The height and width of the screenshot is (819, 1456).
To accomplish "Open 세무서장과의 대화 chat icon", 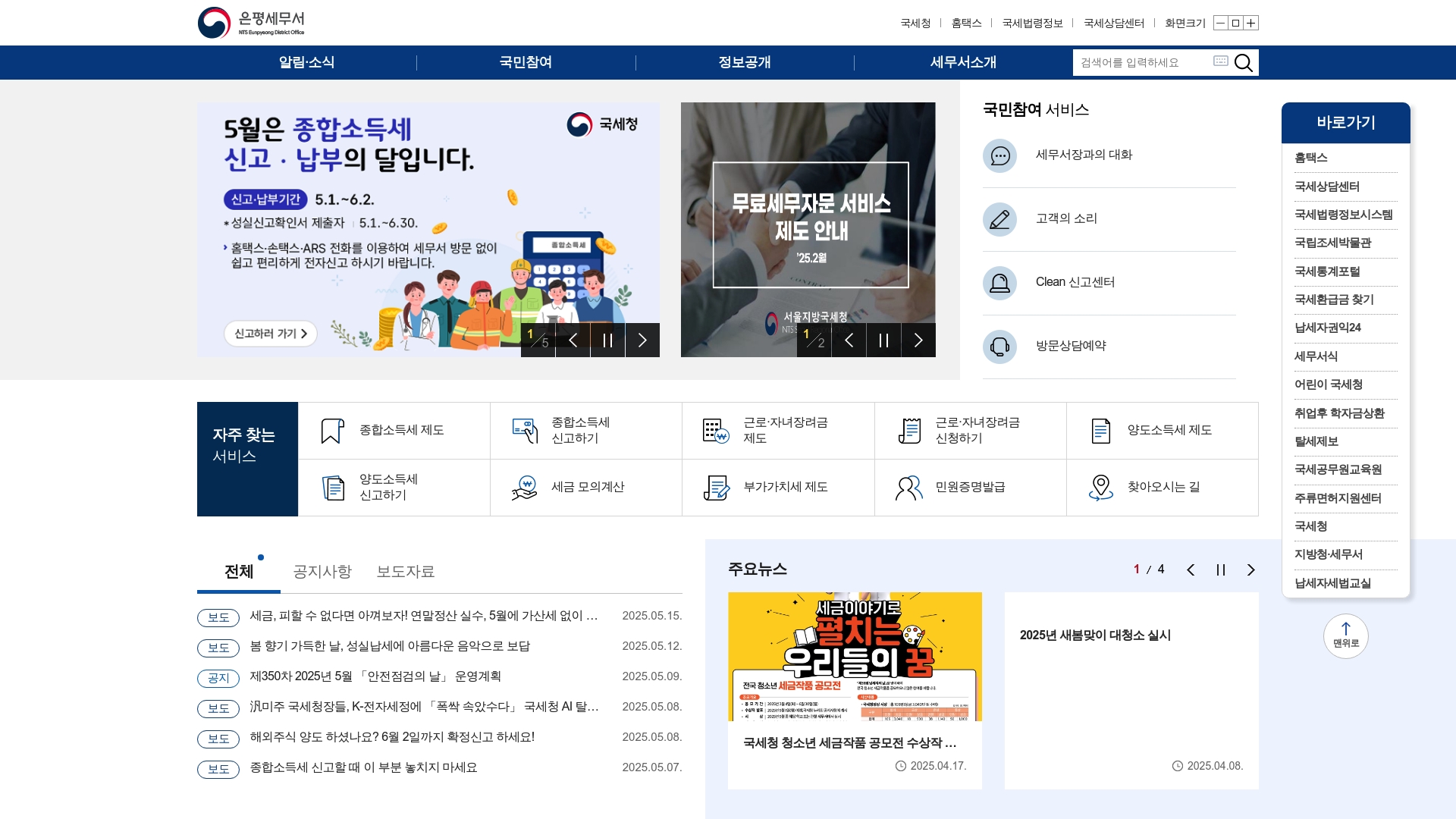I will [999, 155].
